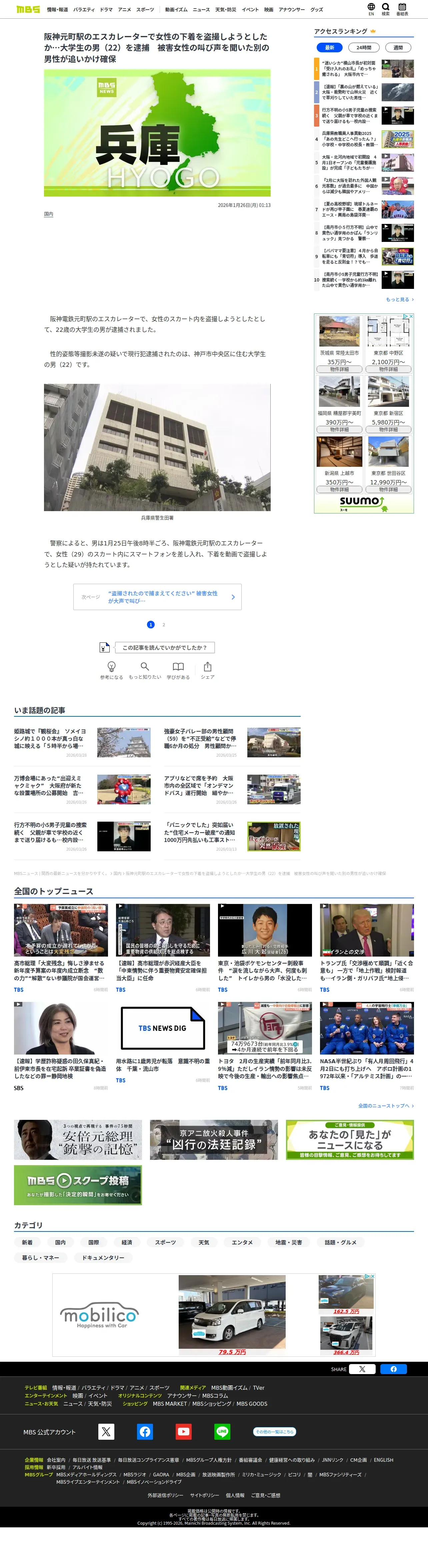Open the 個人情報 footer link
The width and height of the screenshot is (428, 1568).
(x=235, y=1495)
